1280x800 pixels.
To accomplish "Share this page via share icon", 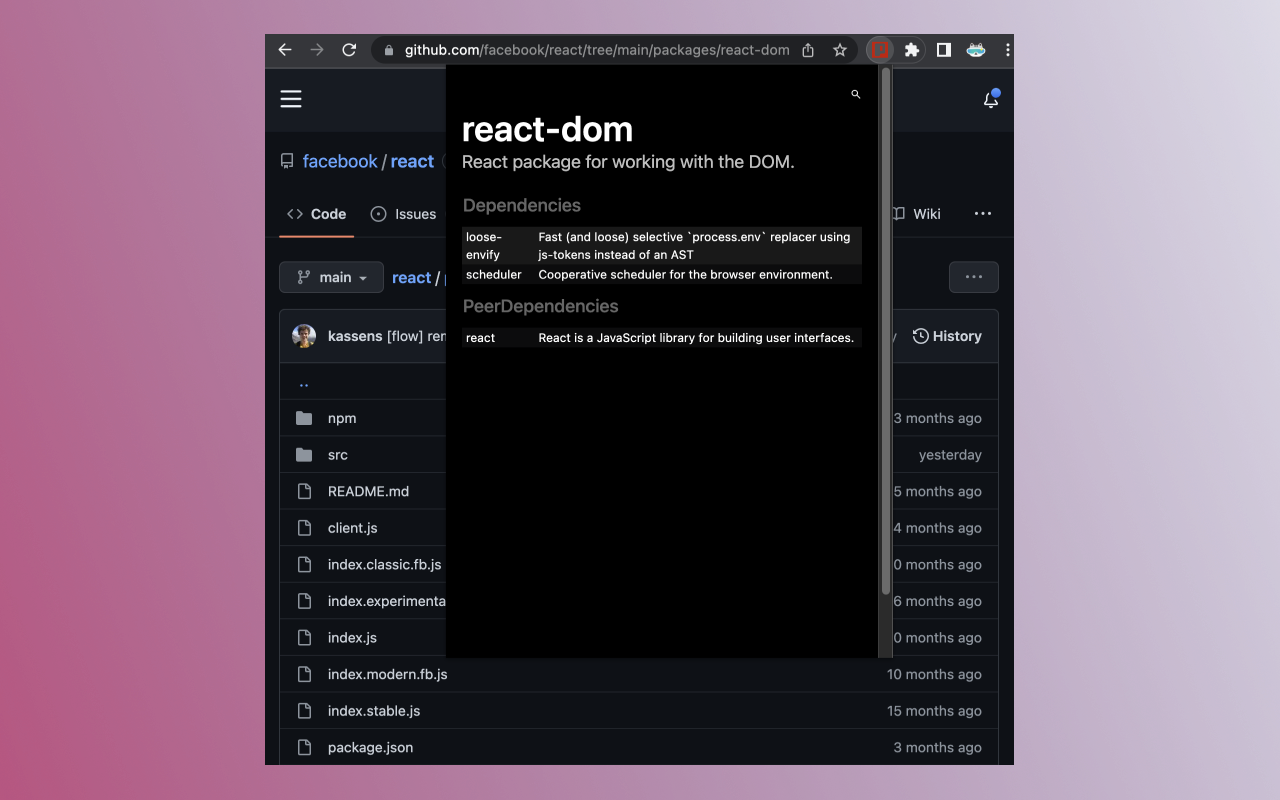I will tap(808, 50).
